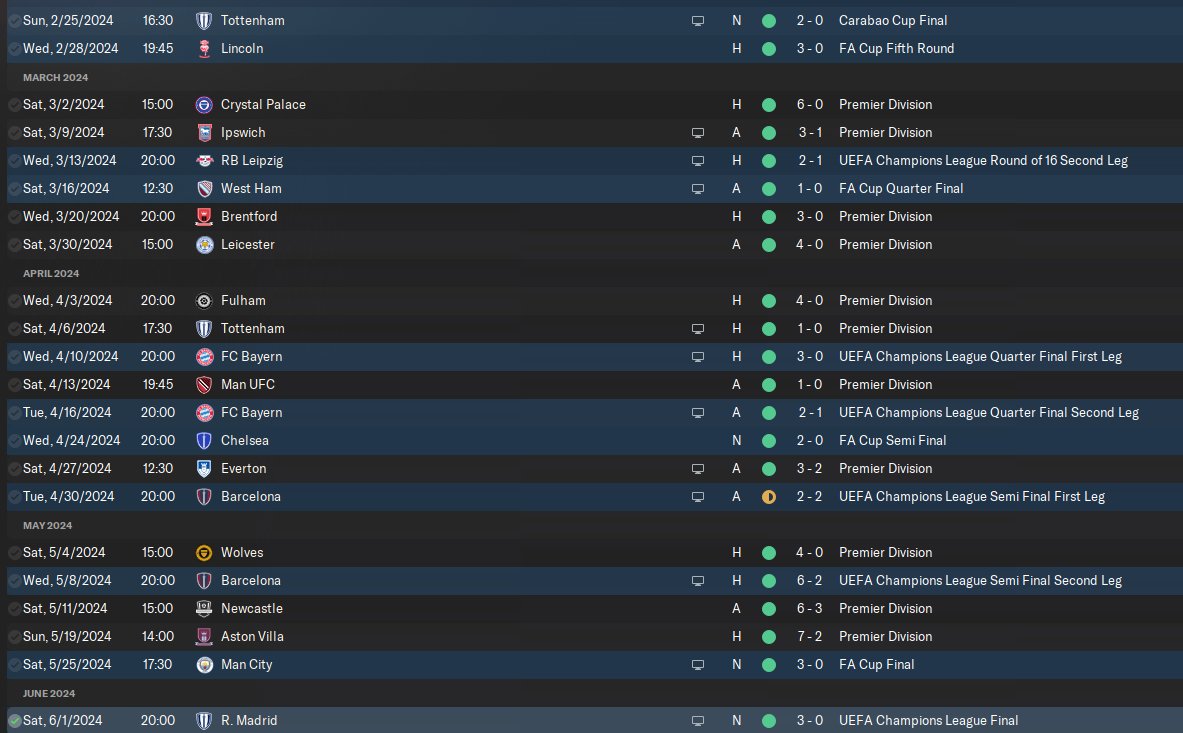Click the FC Bayern badge on 4/10/2024
Viewport: 1183px width, 733px height.
(x=204, y=357)
